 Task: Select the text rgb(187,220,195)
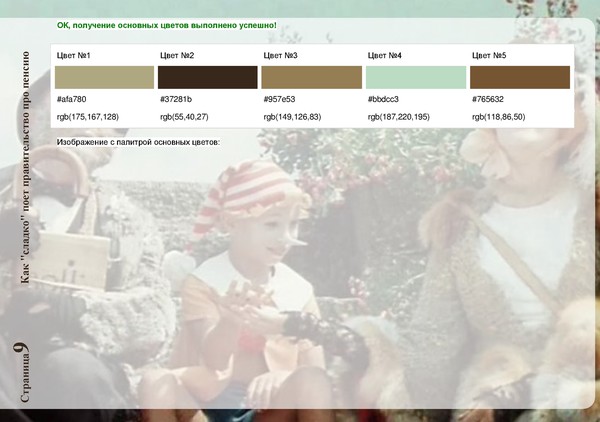(x=399, y=117)
